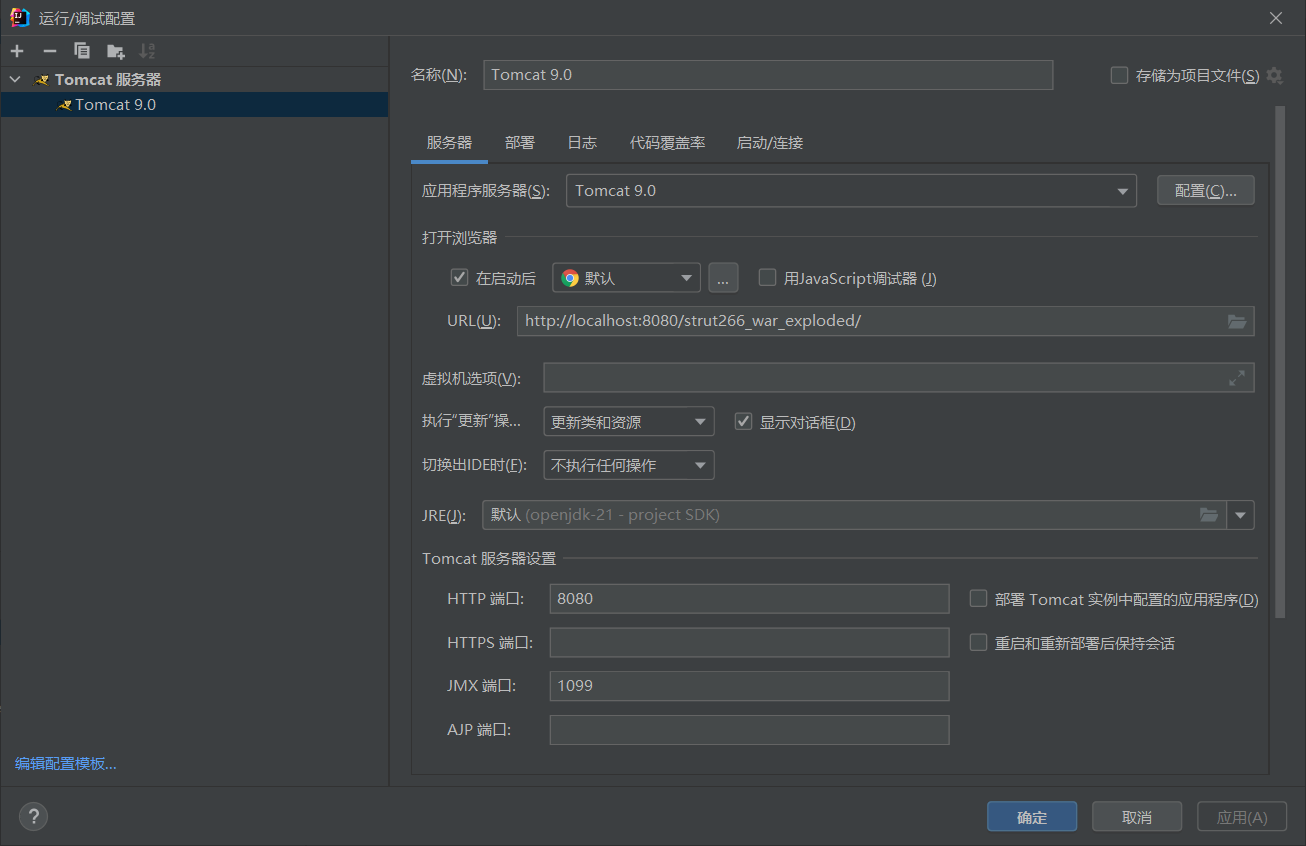Click 配置(C)... button

[x=1206, y=190]
